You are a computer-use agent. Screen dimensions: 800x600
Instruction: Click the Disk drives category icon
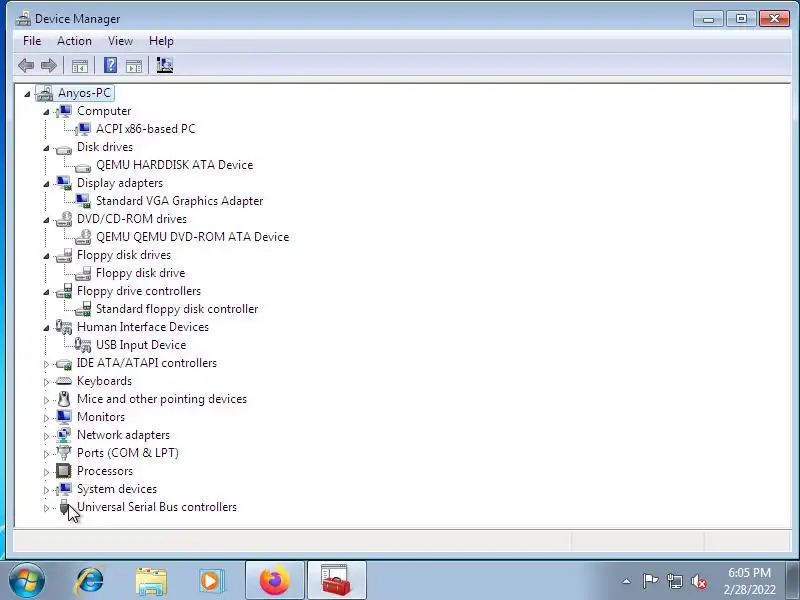tap(64, 149)
